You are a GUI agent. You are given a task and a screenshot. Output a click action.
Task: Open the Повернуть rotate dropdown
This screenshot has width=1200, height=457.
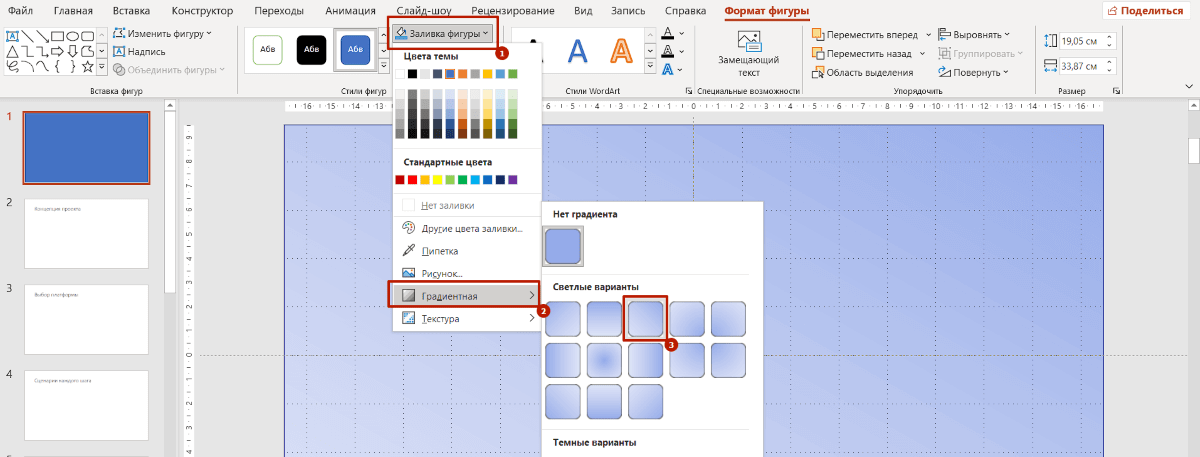974,72
